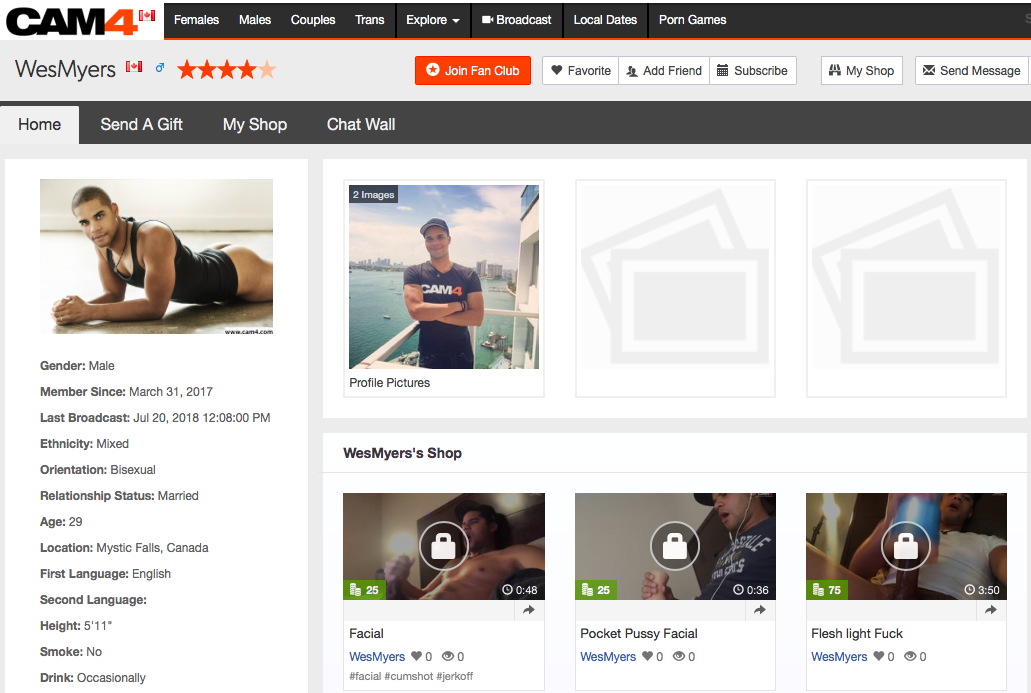Image resolution: width=1031 pixels, height=693 pixels.
Task: Click the Join Fan Club button
Action: (x=472, y=70)
